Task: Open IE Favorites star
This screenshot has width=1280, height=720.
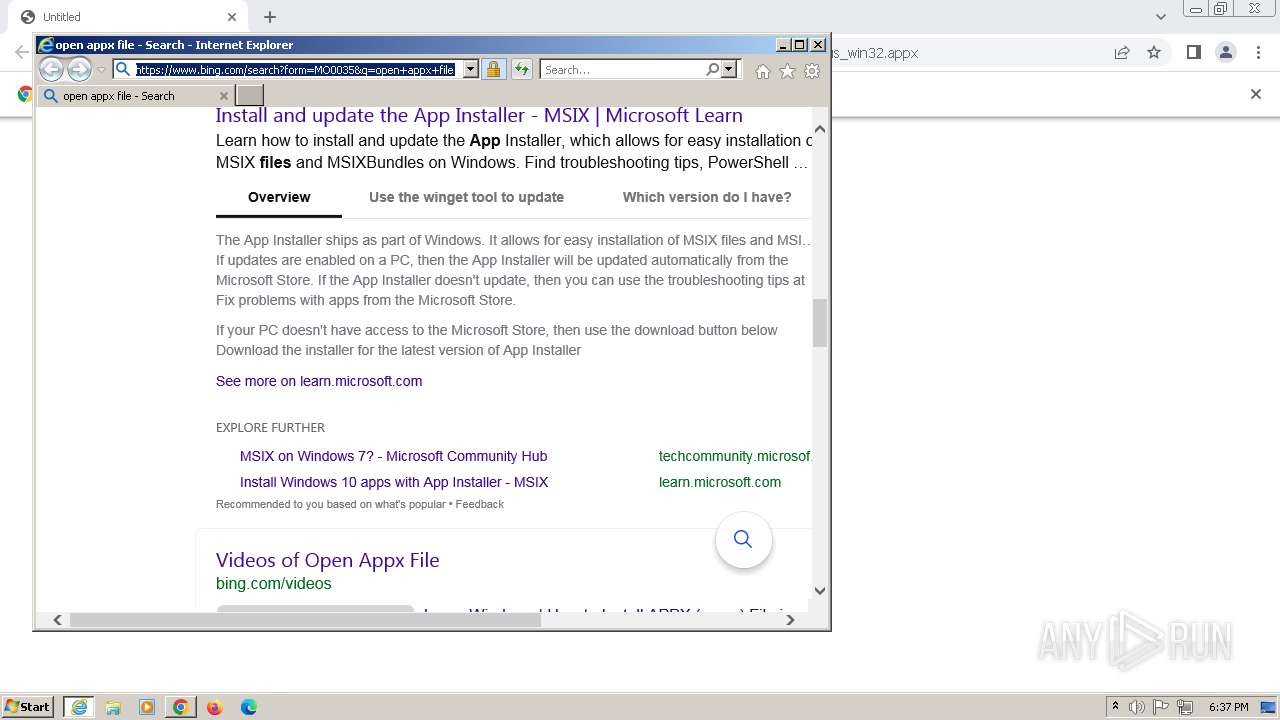Action: click(787, 71)
